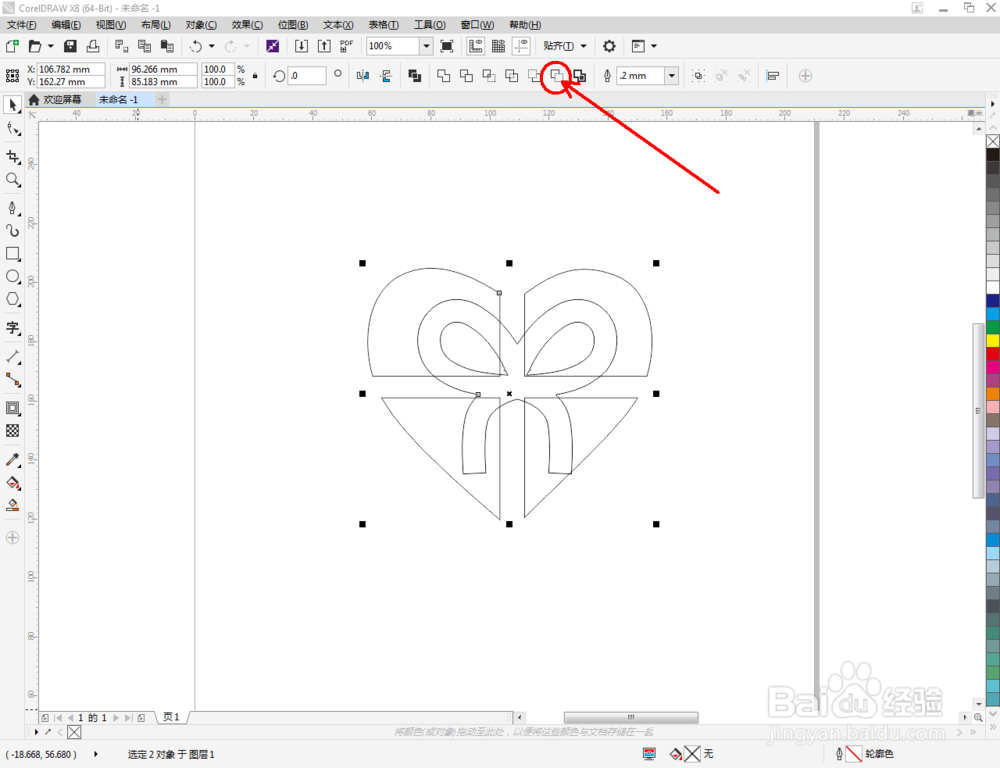The height and width of the screenshot is (768, 1000).
Task: Click the Paste icon in standard toolbar
Action: pos(167,46)
